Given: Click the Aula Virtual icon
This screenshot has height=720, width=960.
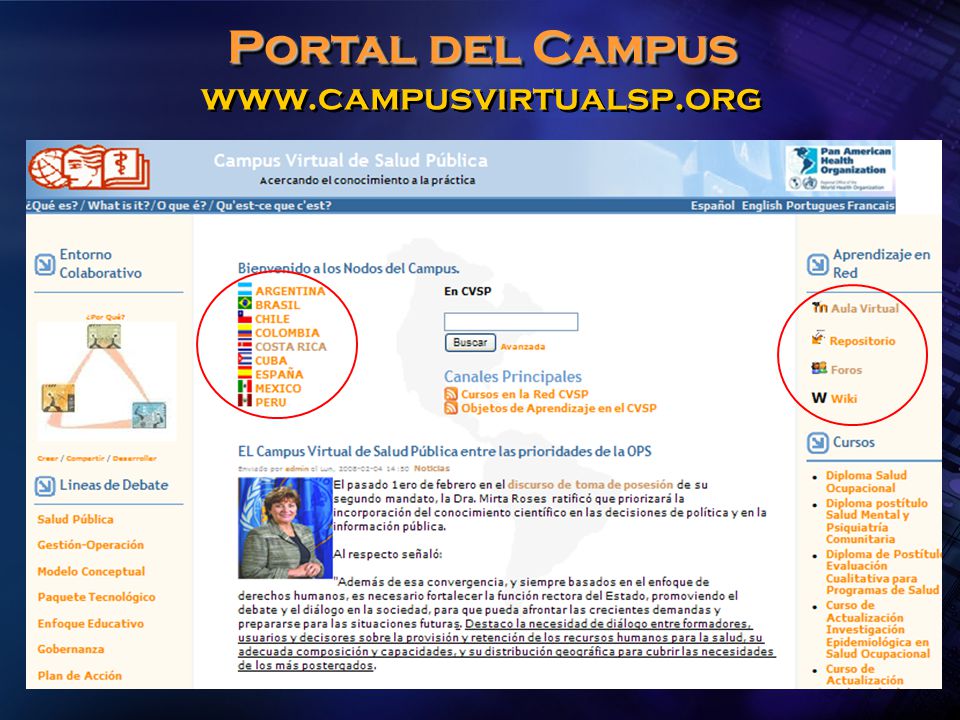Looking at the screenshot, I should tap(820, 307).
